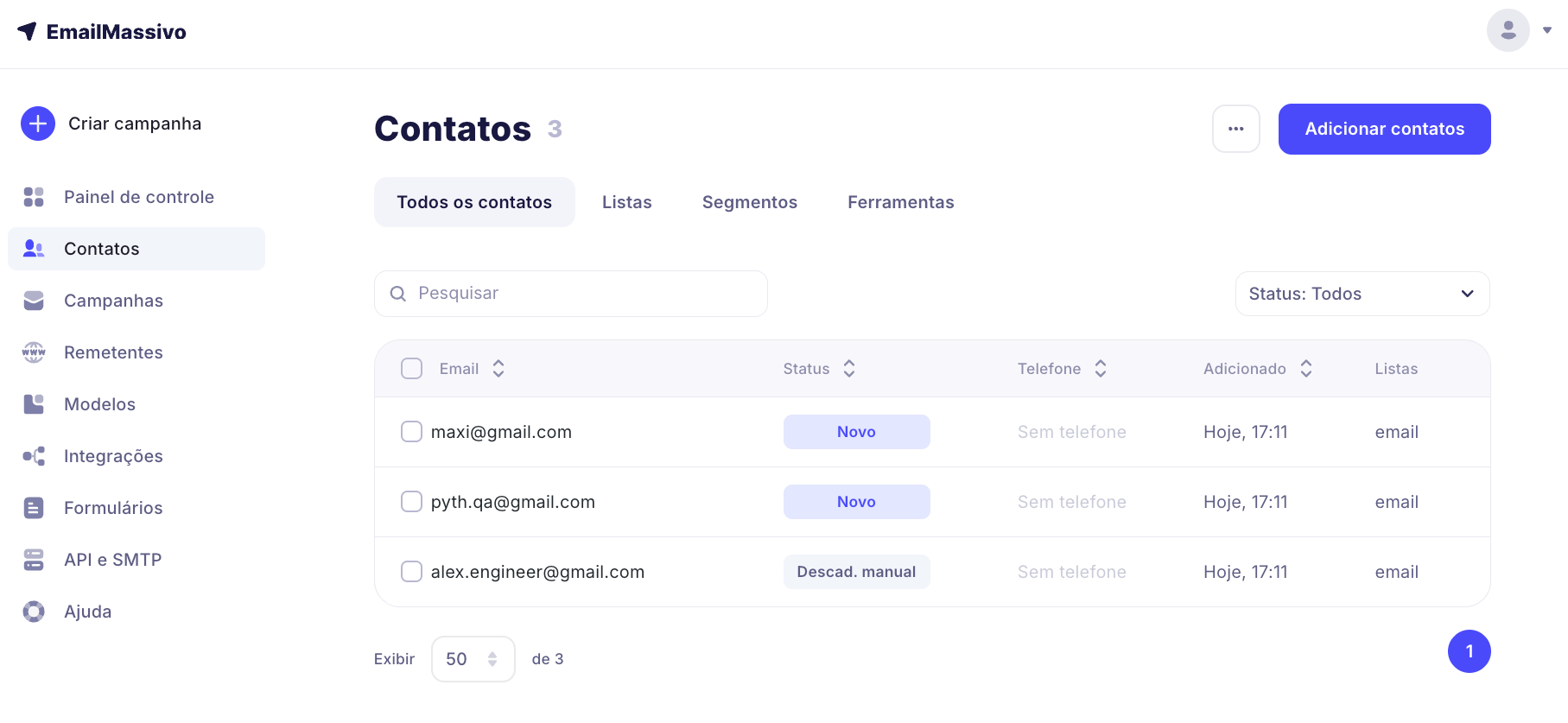Focus the Pesquisar search field
1568x723 pixels.
(x=579, y=294)
